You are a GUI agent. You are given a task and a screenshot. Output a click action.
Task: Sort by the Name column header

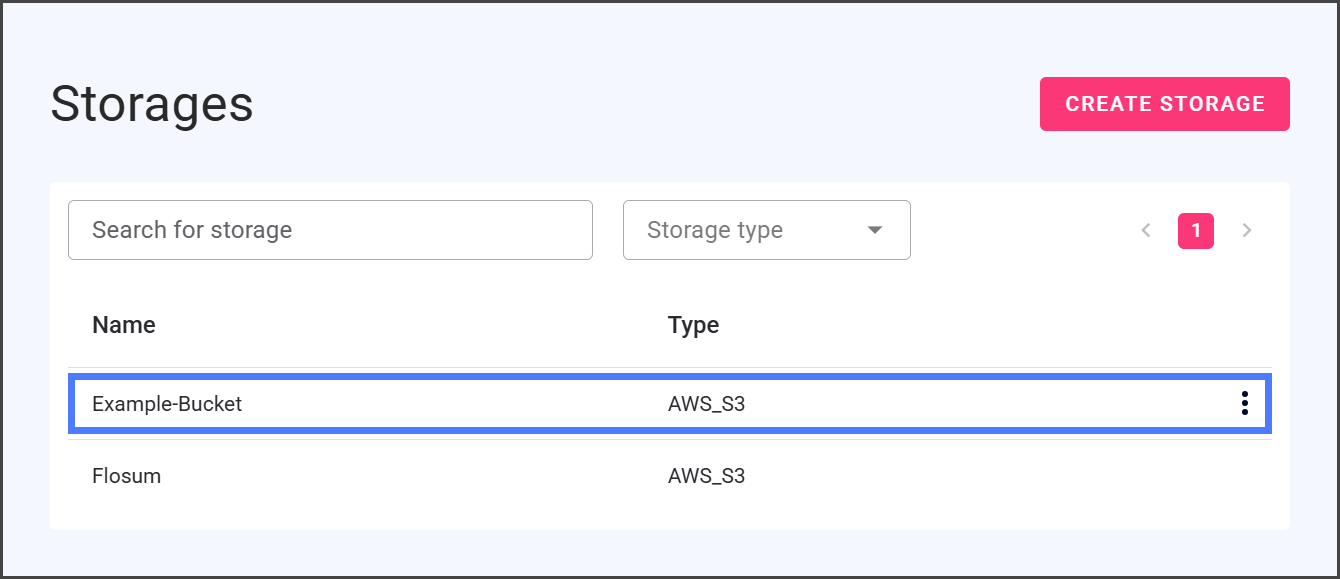[124, 325]
